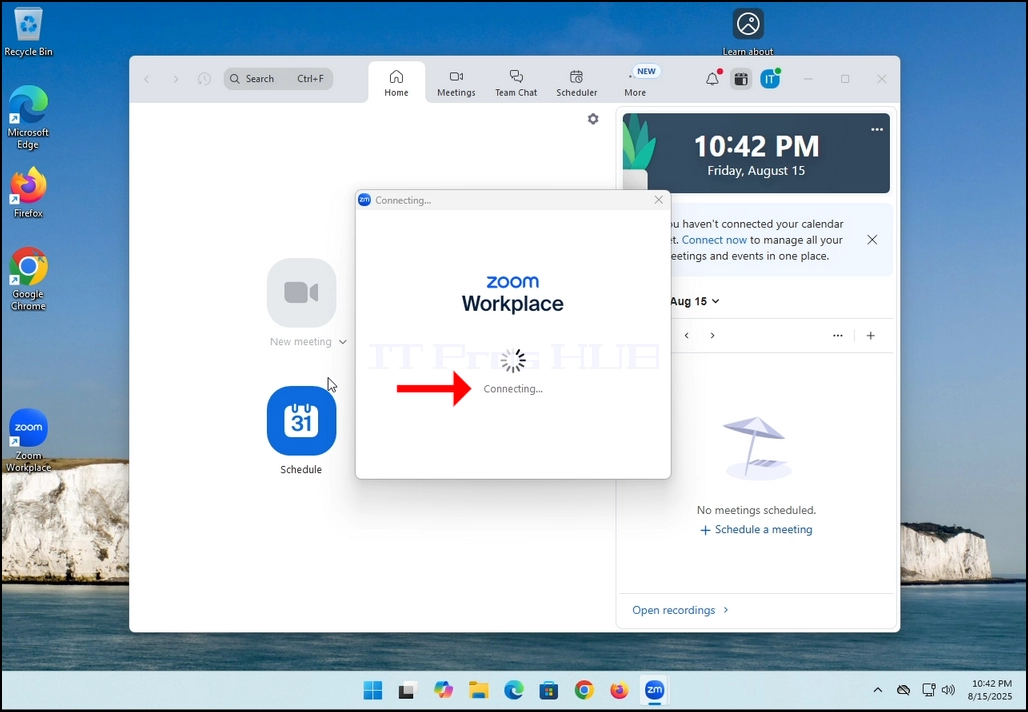Open the More menu tab

[x=635, y=83]
